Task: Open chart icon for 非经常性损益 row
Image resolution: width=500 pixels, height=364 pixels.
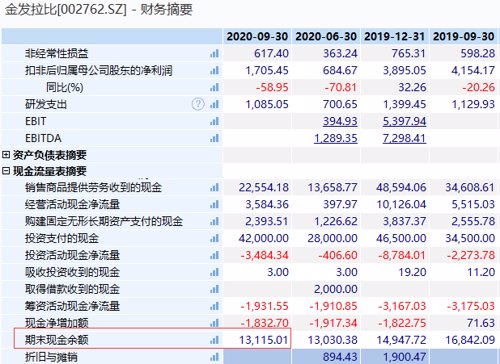Action: 214,53
